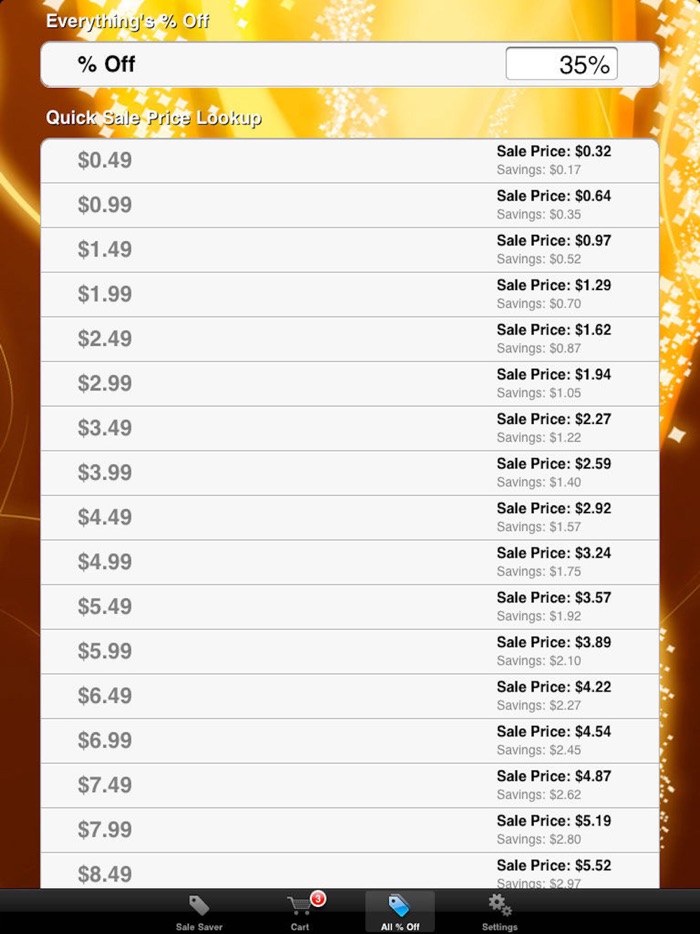Switch to the Cart tab
The width and height of the screenshot is (700, 934).
point(298,910)
